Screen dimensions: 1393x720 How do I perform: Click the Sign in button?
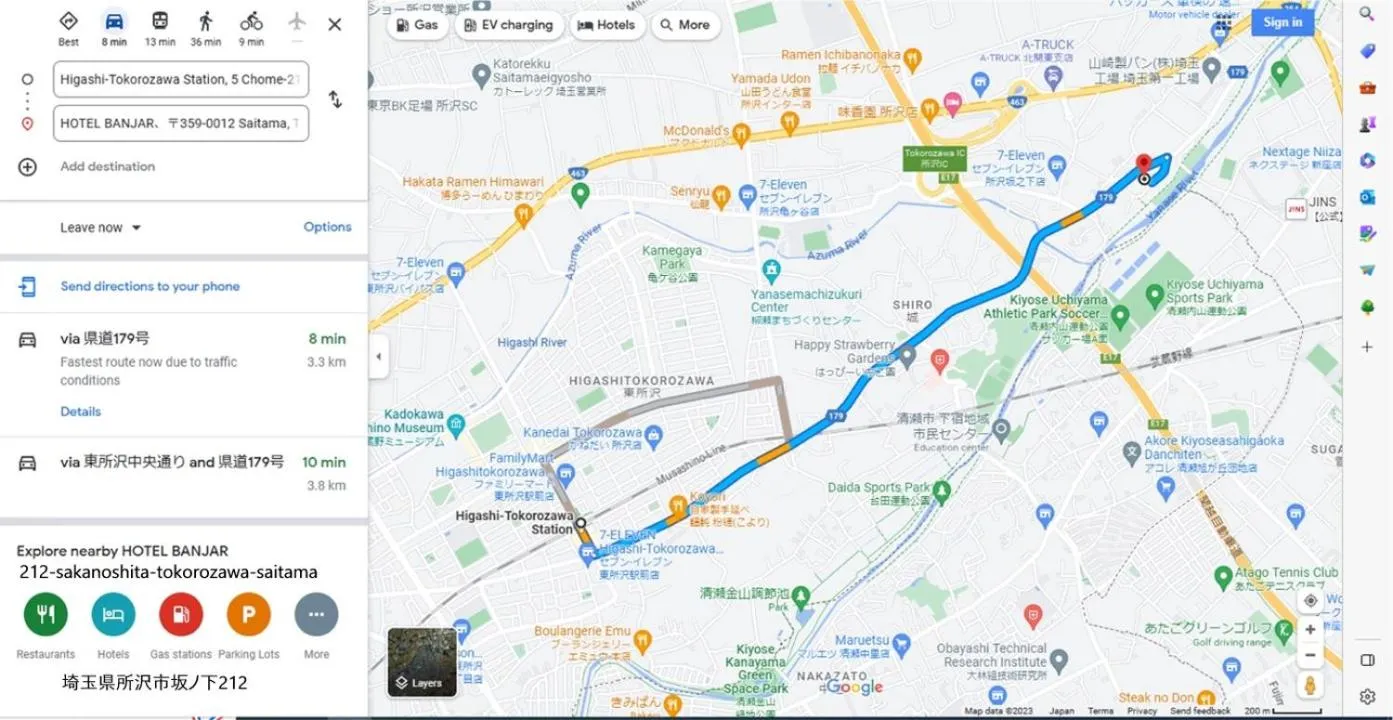pyautogui.click(x=1282, y=22)
